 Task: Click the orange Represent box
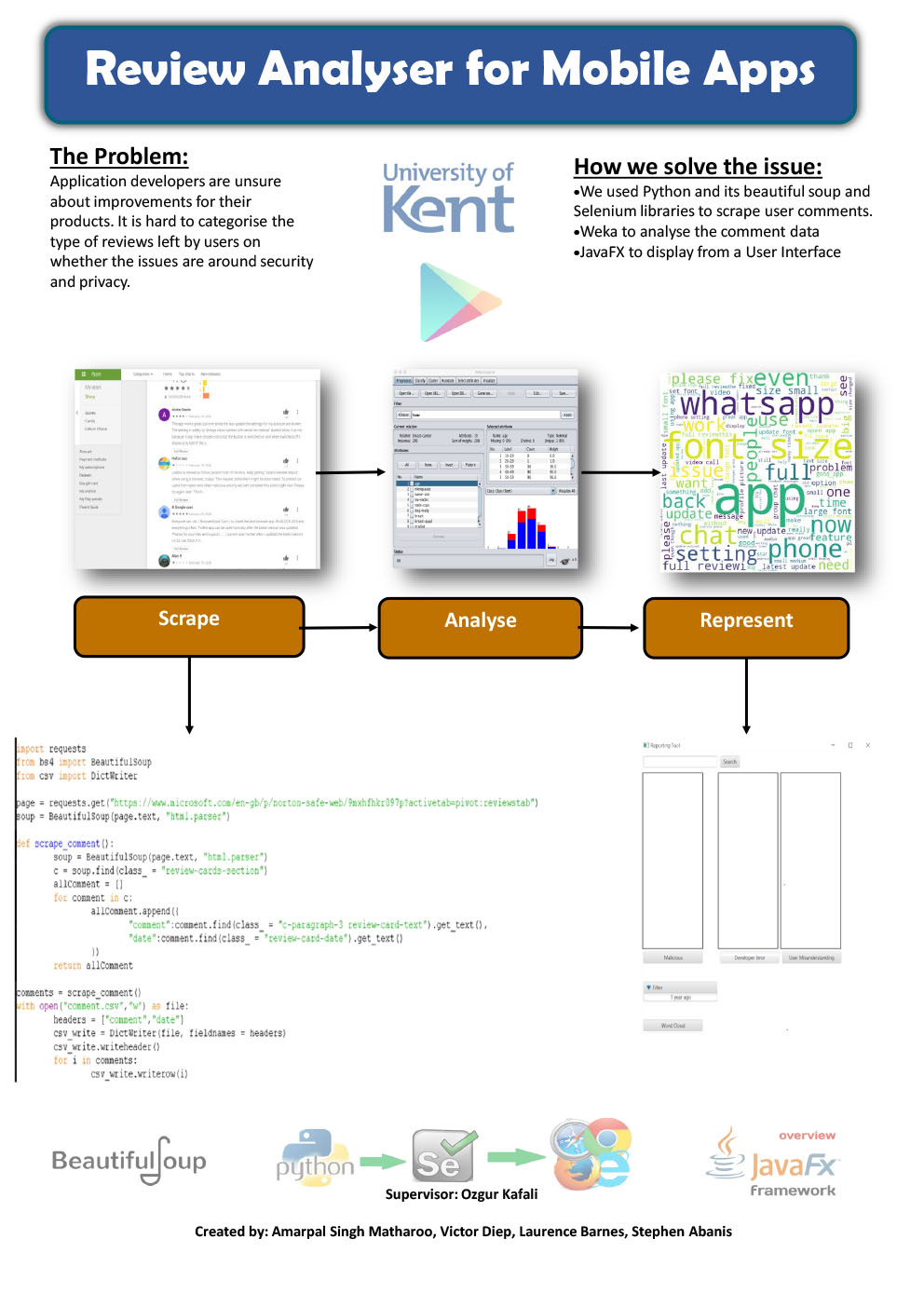(x=746, y=629)
